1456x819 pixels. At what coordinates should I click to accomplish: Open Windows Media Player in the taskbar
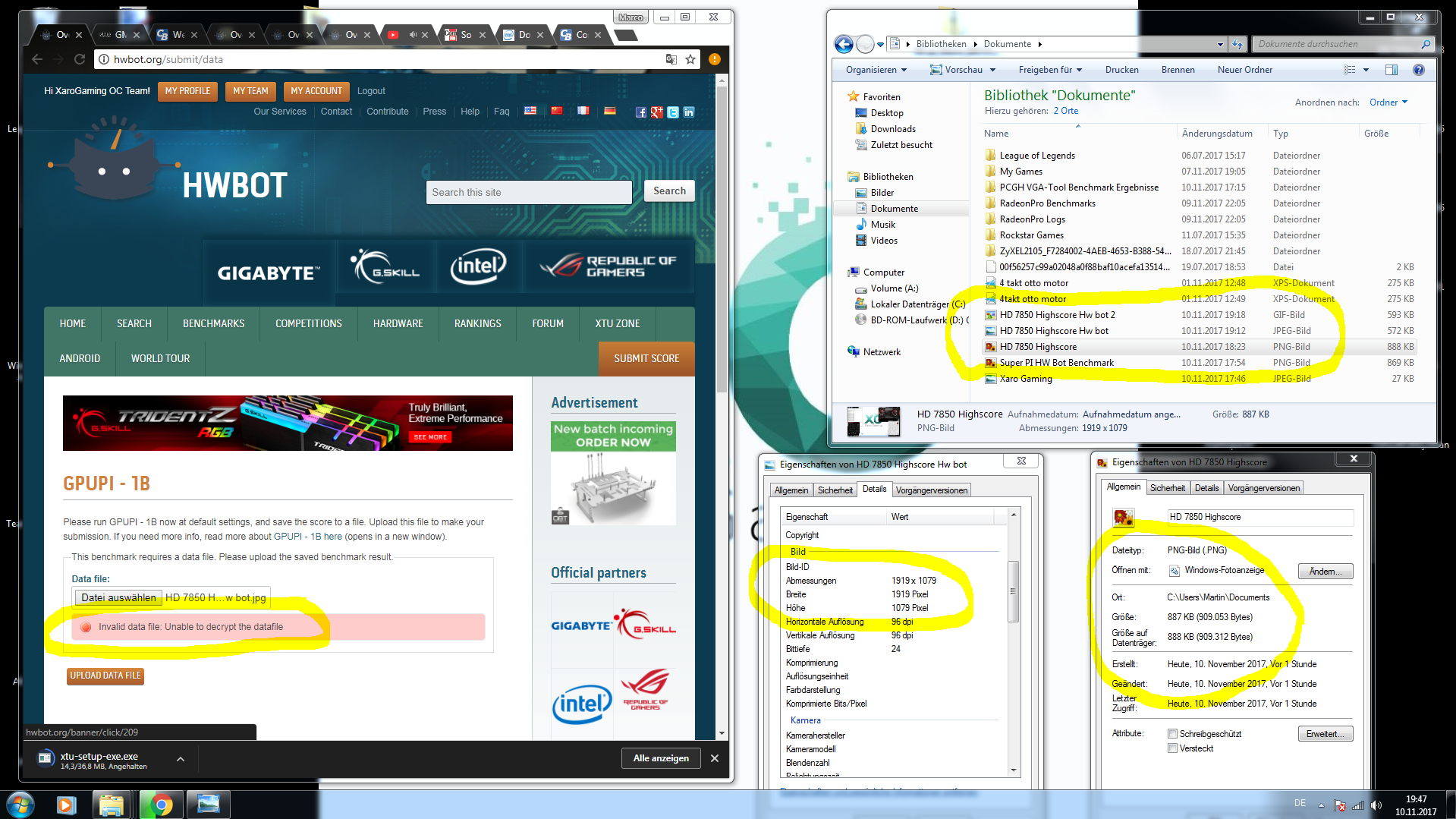pos(66,805)
